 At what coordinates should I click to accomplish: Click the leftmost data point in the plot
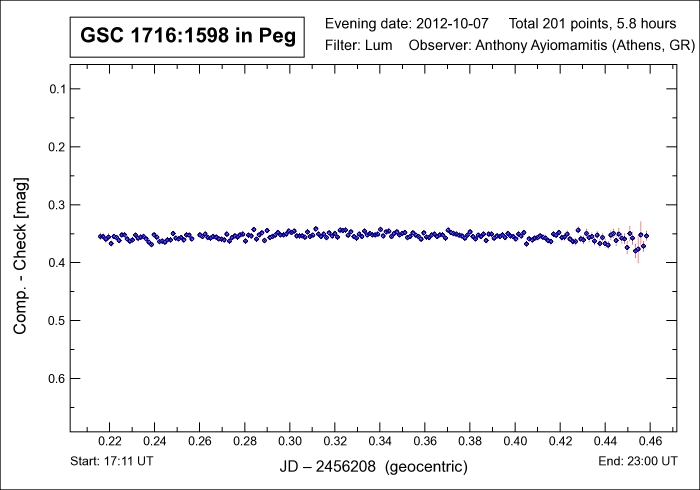point(100,236)
